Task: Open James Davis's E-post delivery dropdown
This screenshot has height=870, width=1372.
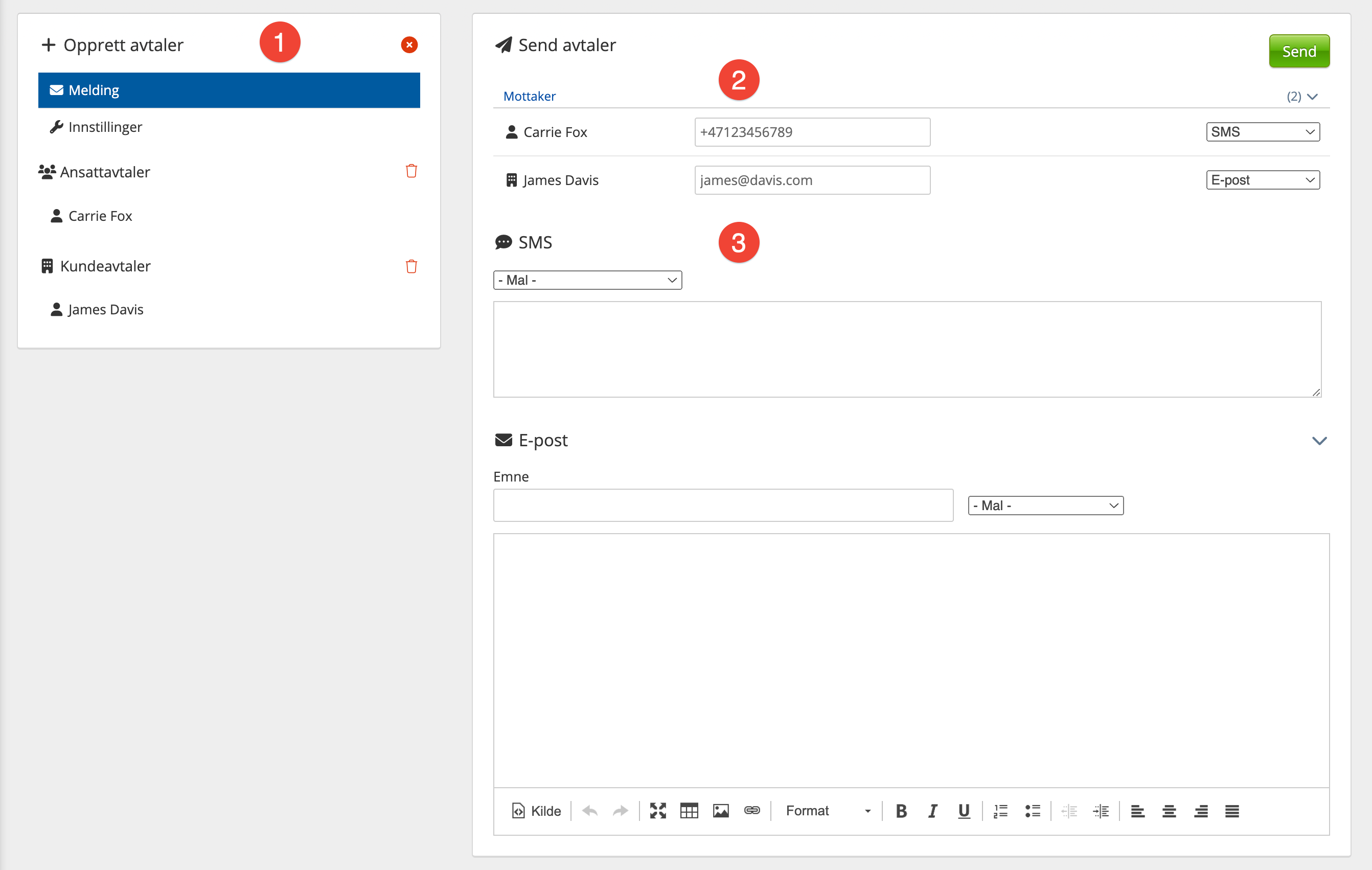Action: point(1262,180)
